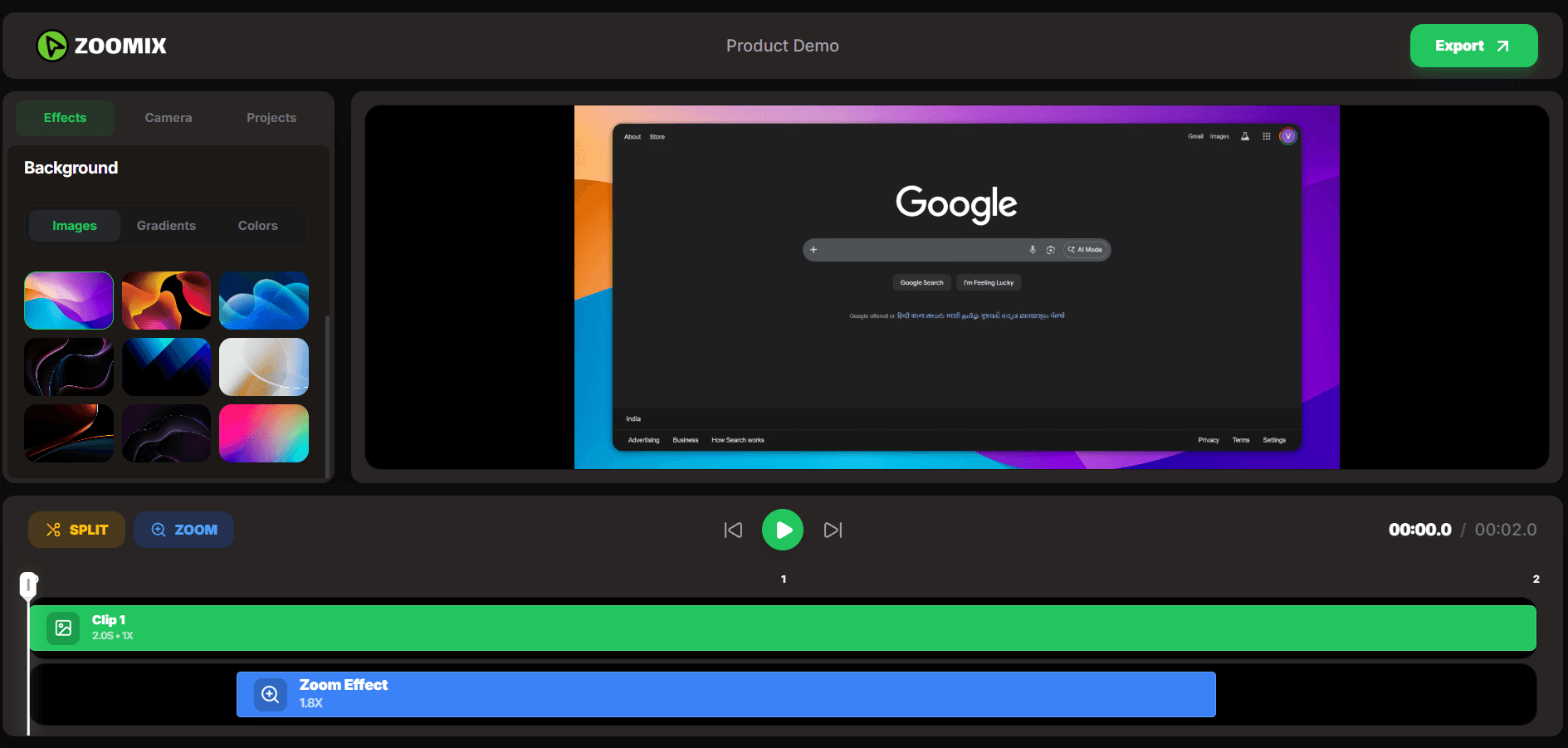Viewport: 1568px width, 748px height.
Task: Click the Store link in preview
Action: coord(657,137)
